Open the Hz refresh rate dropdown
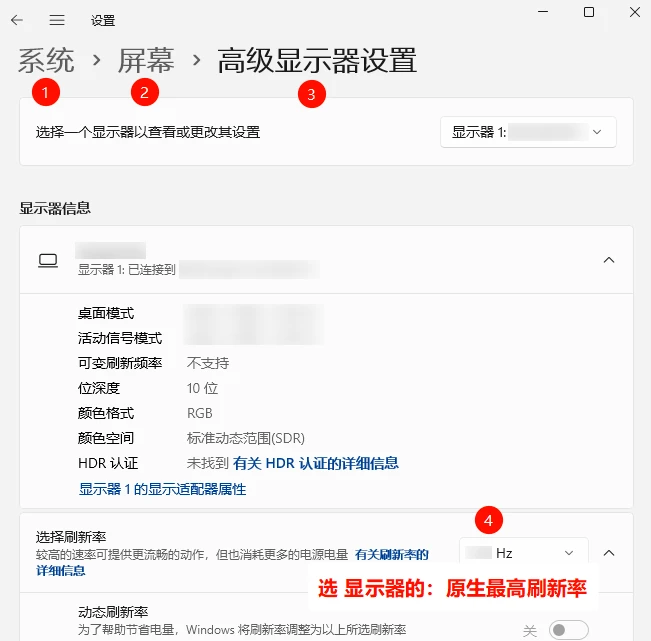 [524, 553]
